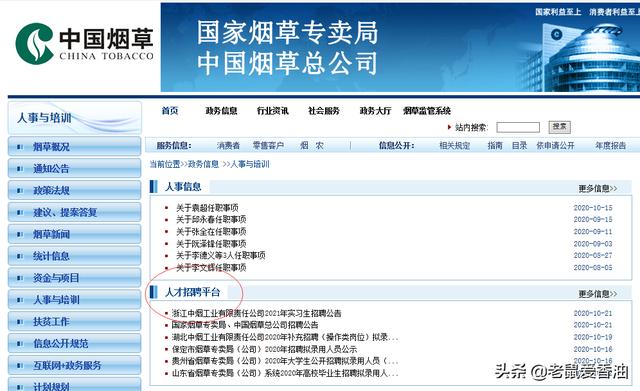Open 目录 under 信息公开
This screenshot has width=640, height=391.
520,145
